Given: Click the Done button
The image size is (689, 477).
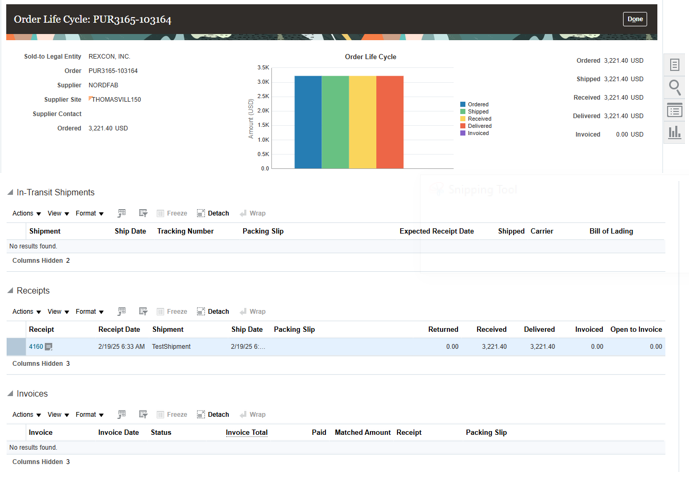Looking at the screenshot, I should tap(635, 19).
